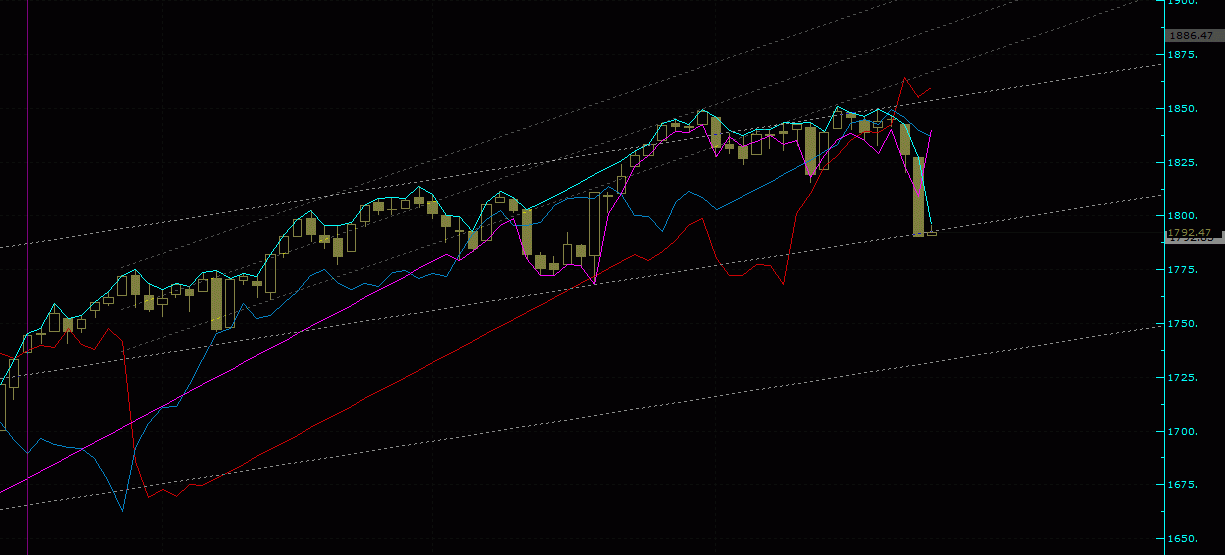Image resolution: width=1225 pixels, height=555 pixels.
Task: Click the 1700 price axis label
Action: (x=1184, y=432)
